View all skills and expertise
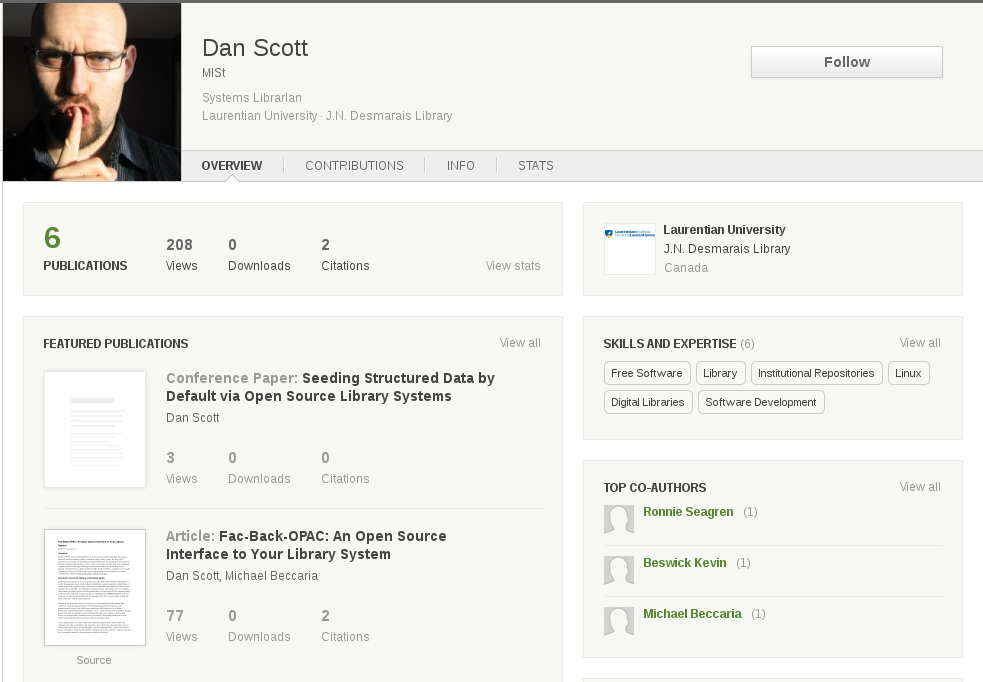This screenshot has height=682, width=983. [920, 343]
